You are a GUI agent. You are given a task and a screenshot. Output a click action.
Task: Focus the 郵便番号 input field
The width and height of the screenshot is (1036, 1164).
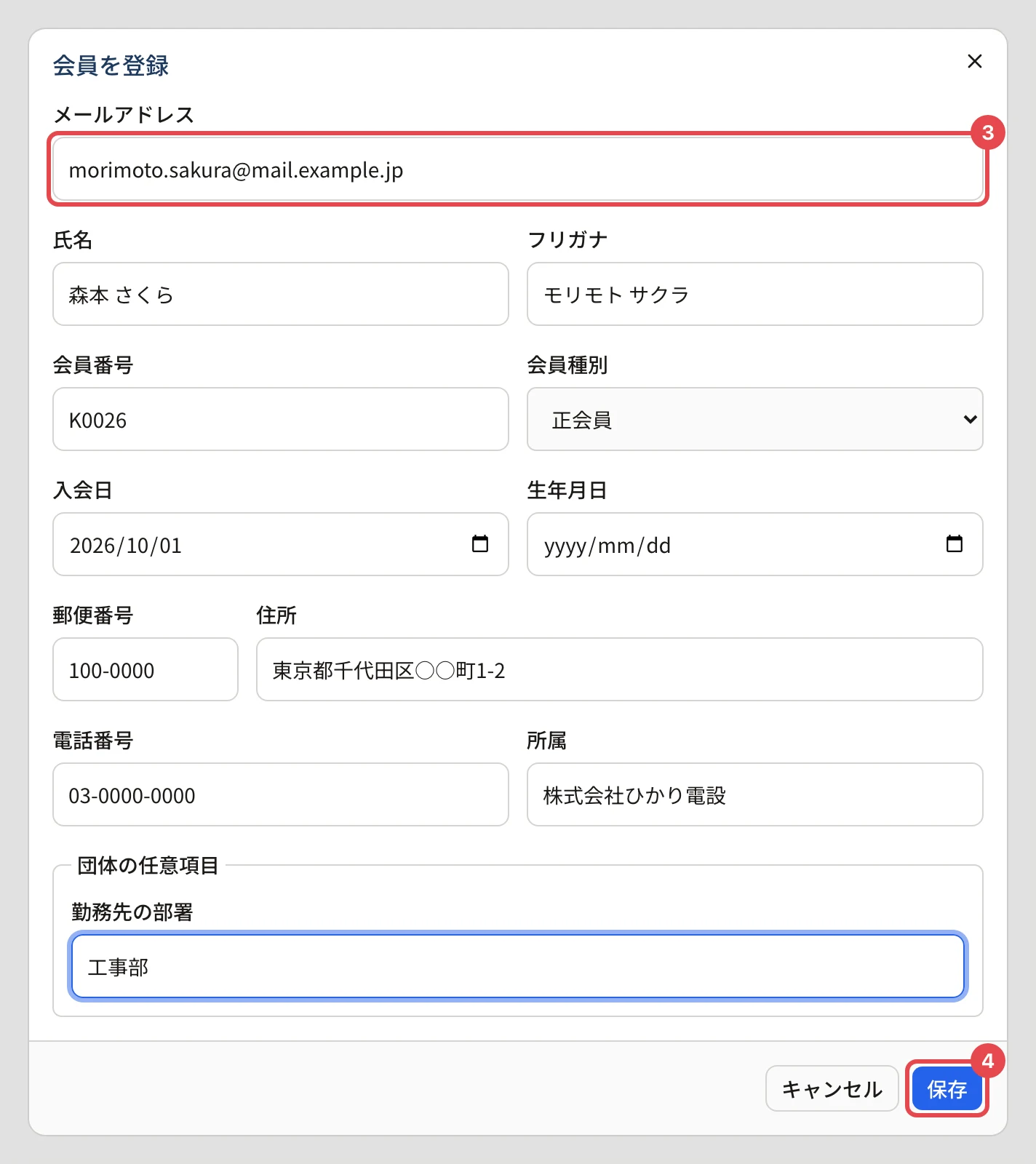tap(146, 669)
